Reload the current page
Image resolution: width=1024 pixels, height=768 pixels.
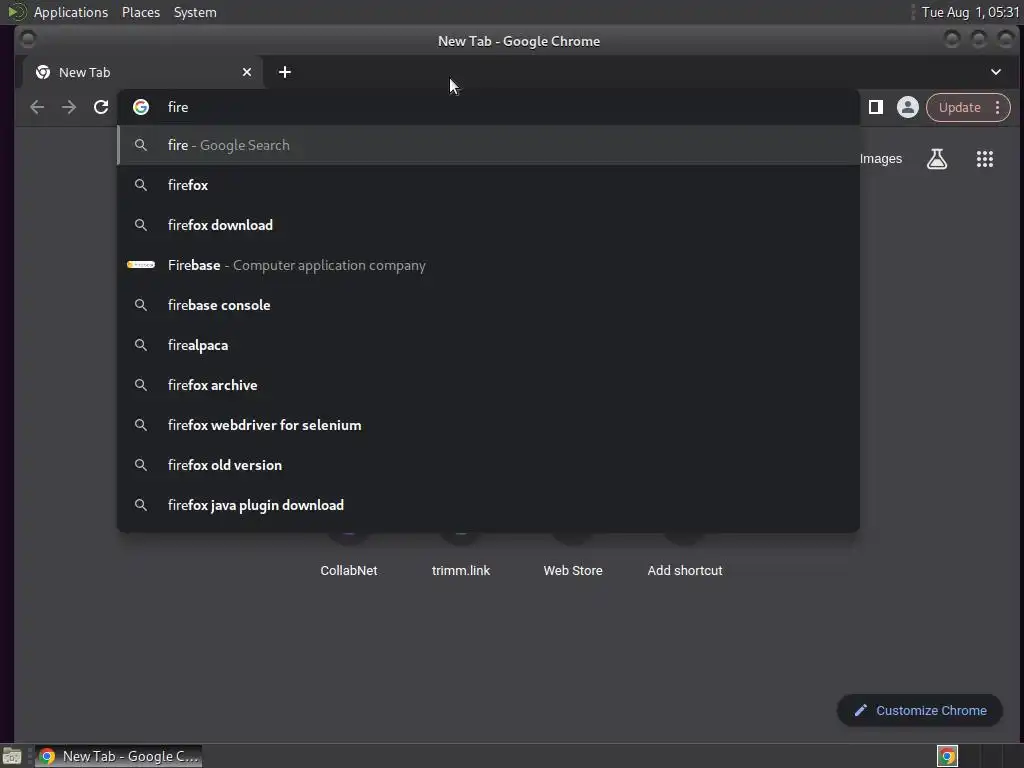pos(101,107)
